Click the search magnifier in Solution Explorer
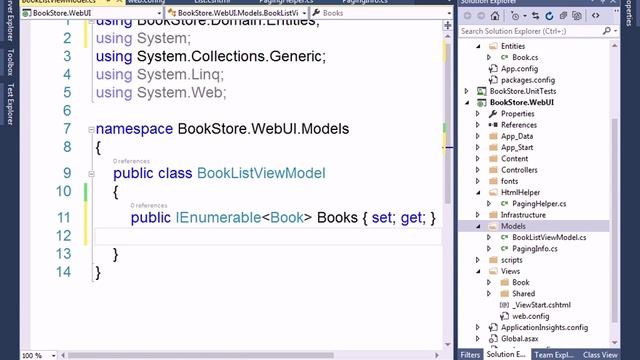 click(x=607, y=31)
